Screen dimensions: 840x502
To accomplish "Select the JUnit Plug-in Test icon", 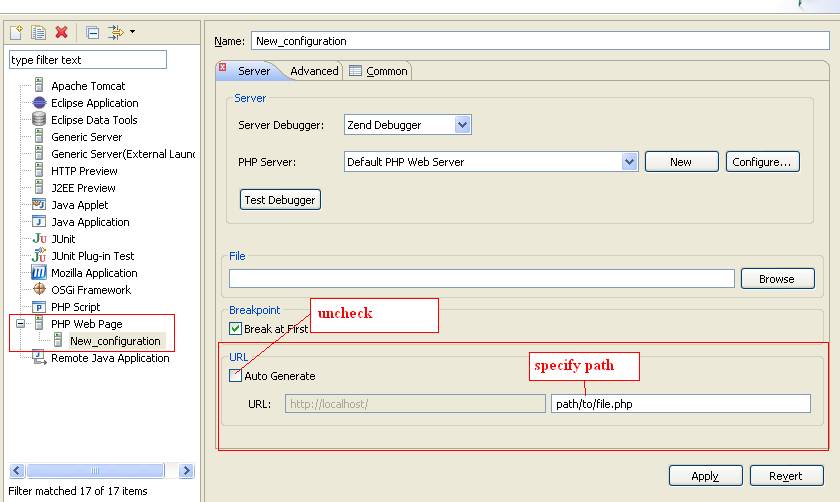I will pos(39,254).
